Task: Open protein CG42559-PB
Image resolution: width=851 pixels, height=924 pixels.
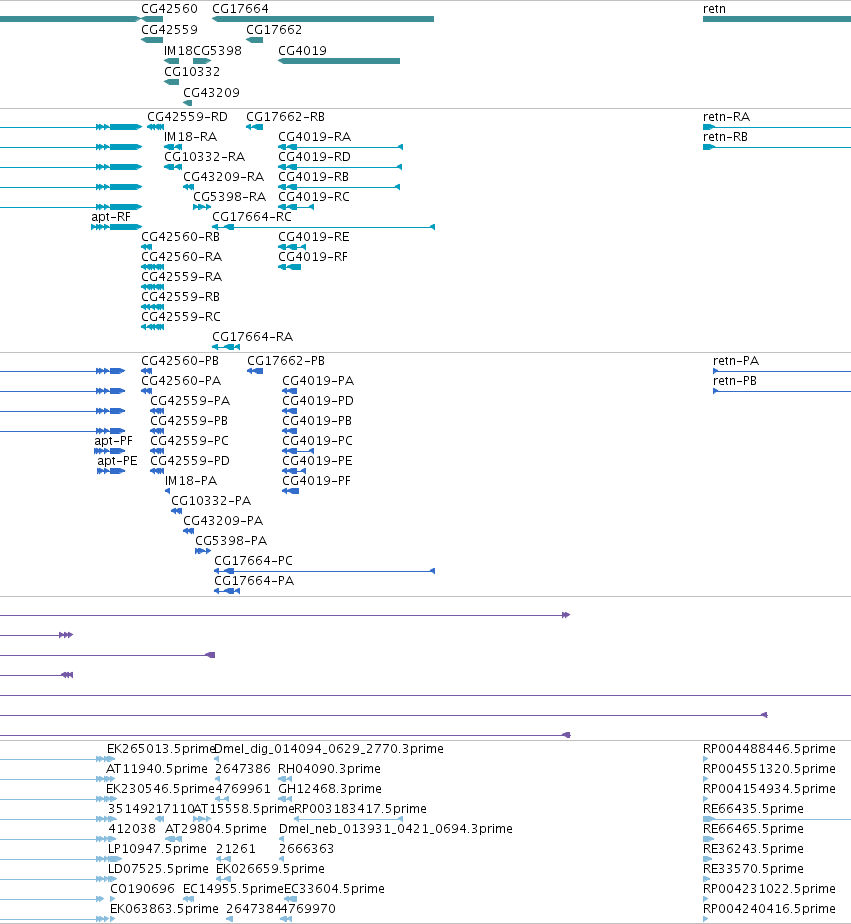Action: tap(189, 421)
